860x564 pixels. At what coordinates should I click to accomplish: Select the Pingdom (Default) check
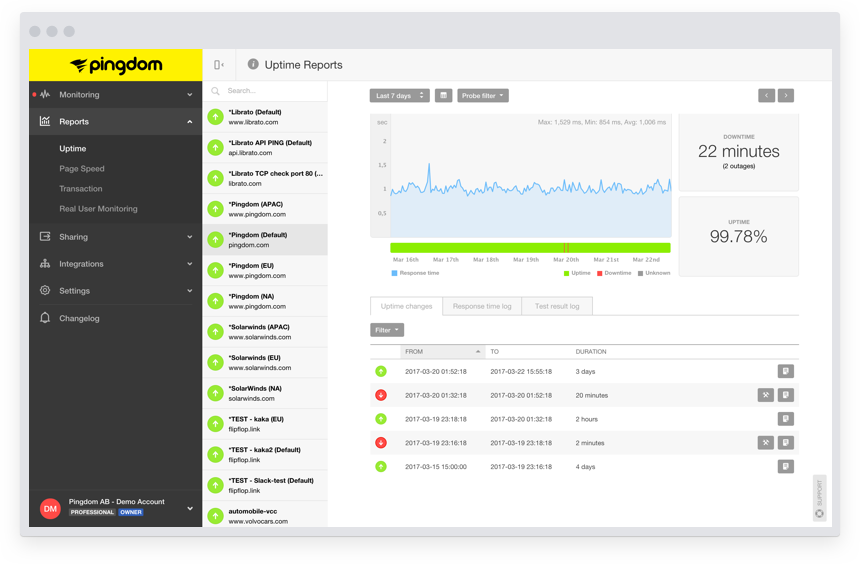[x=265, y=240]
